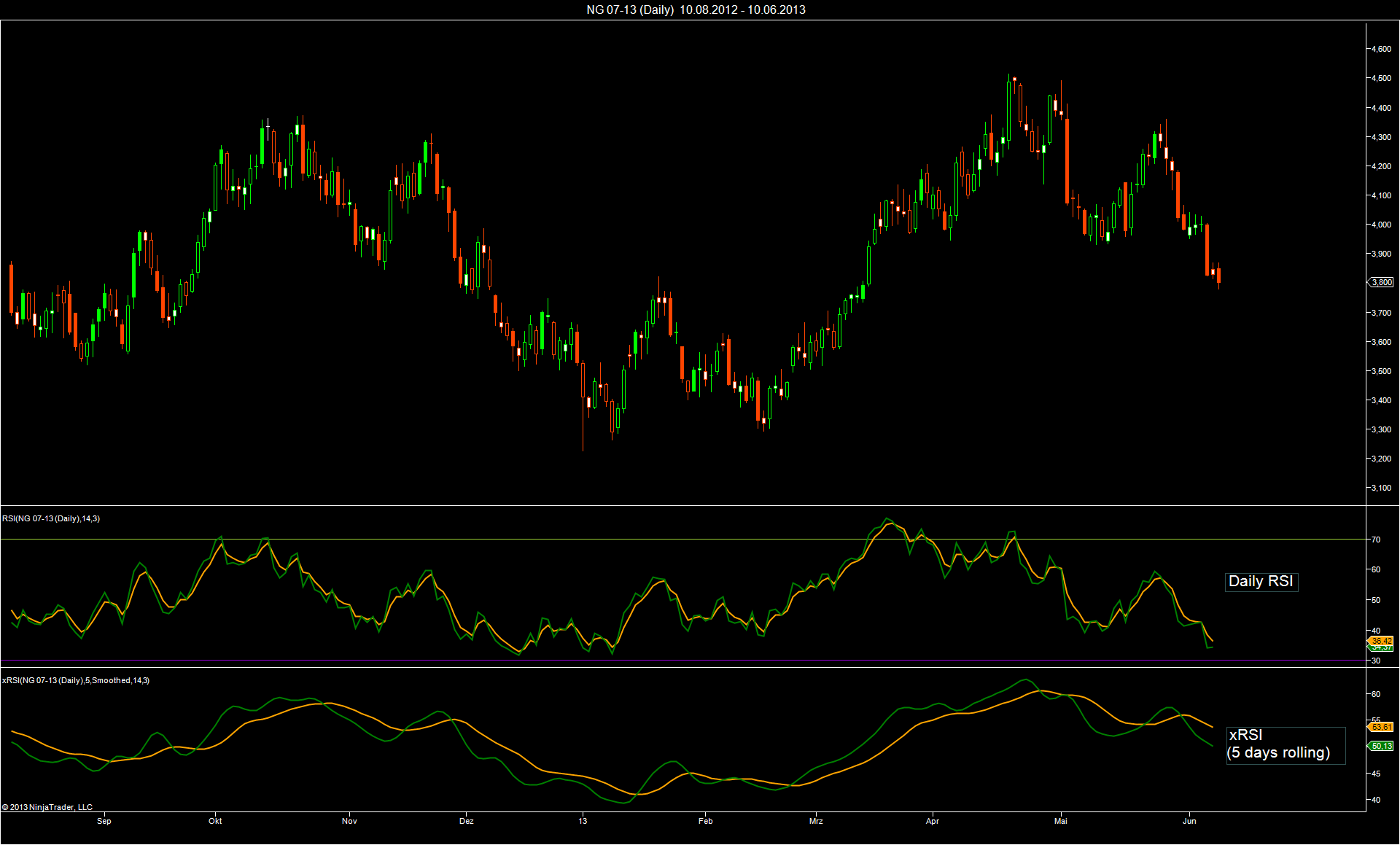1400x845 pixels.
Task: Click the Jun label on time axis
Action: tap(1189, 821)
